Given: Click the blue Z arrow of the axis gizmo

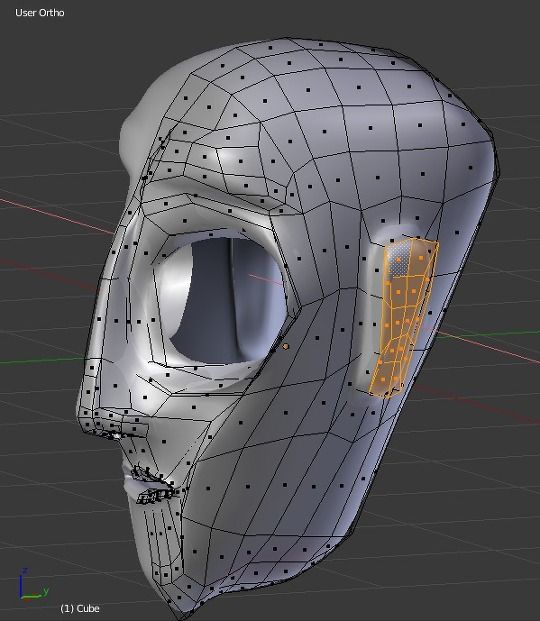Looking at the screenshot, I should [x=21, y=581].
